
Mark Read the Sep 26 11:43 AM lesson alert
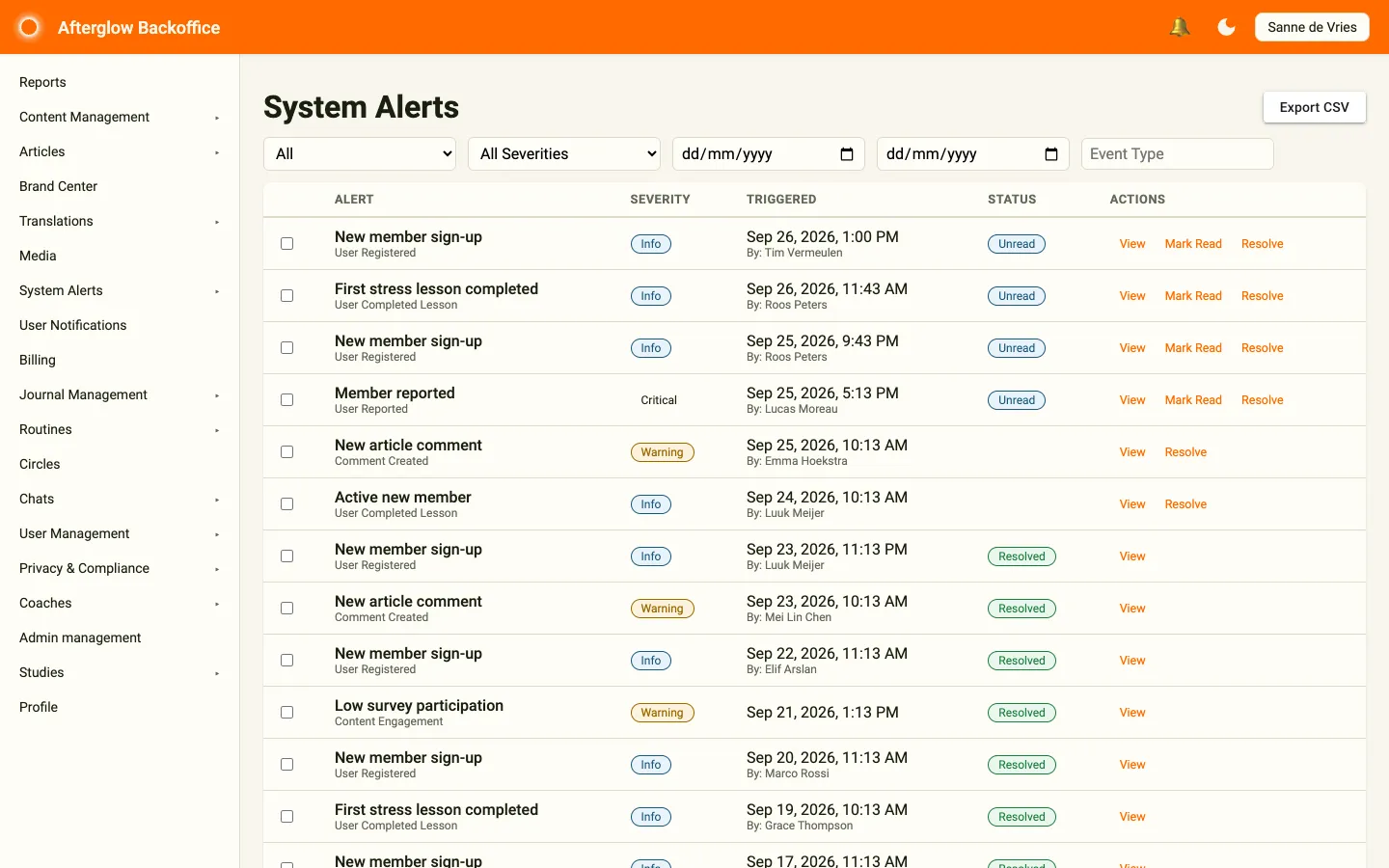tap(1193, 296)
